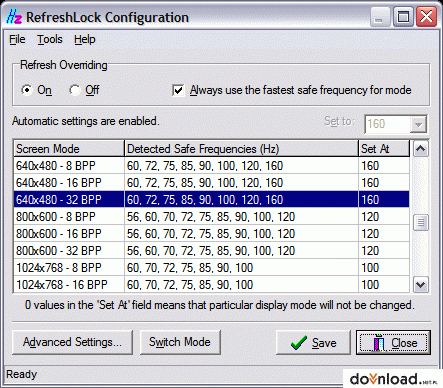Screen dimensions: 443x388
Task: Click the Set At column header
Action: 384,149
